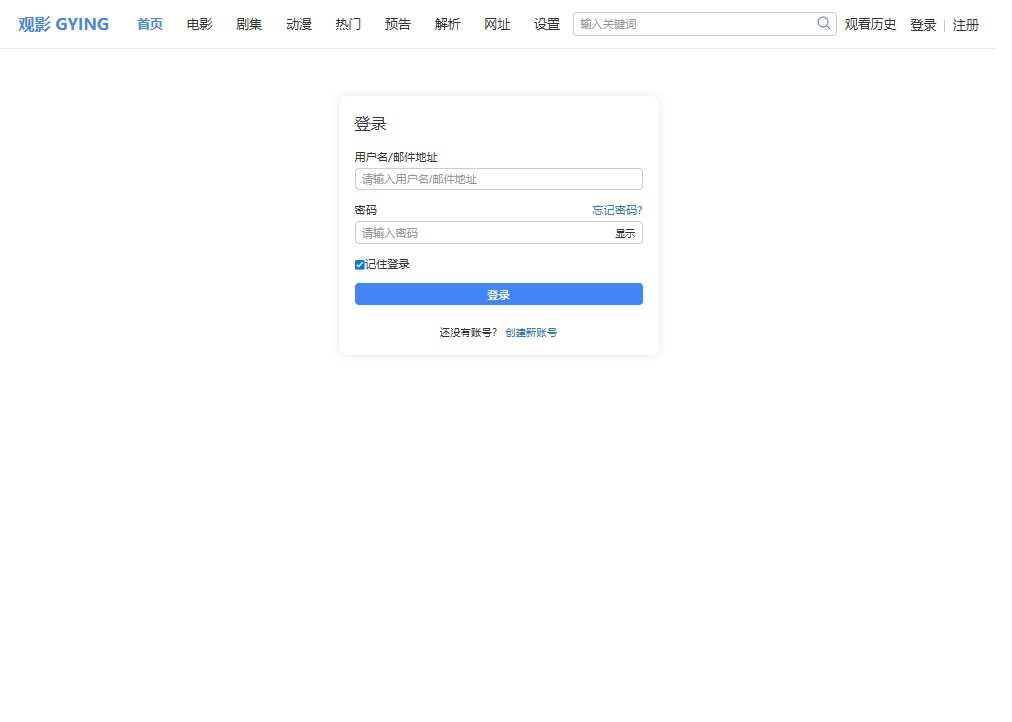The width and height of the screenshot is (1012, 722).
Task: Click 创建新账号 to create an account
Action: (531, 332)
